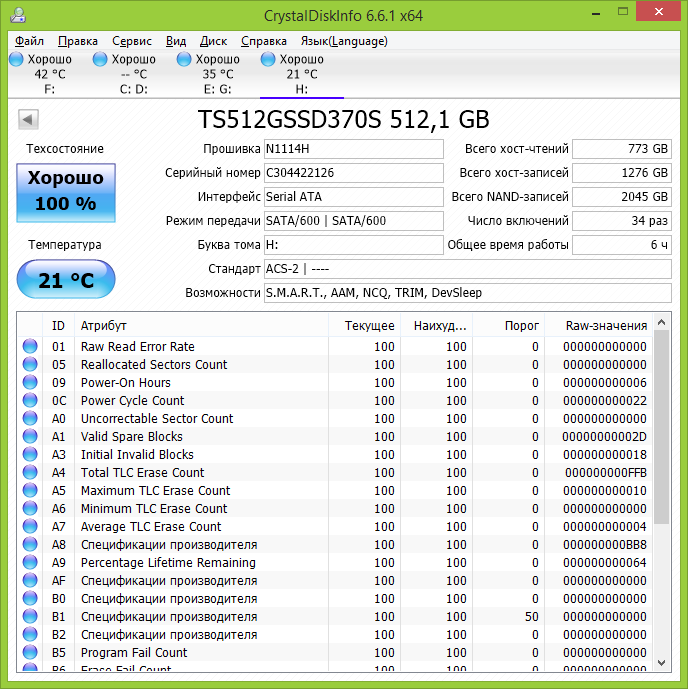Open the Справка menu
688x689 pixels.
click(x=264, y=41)
